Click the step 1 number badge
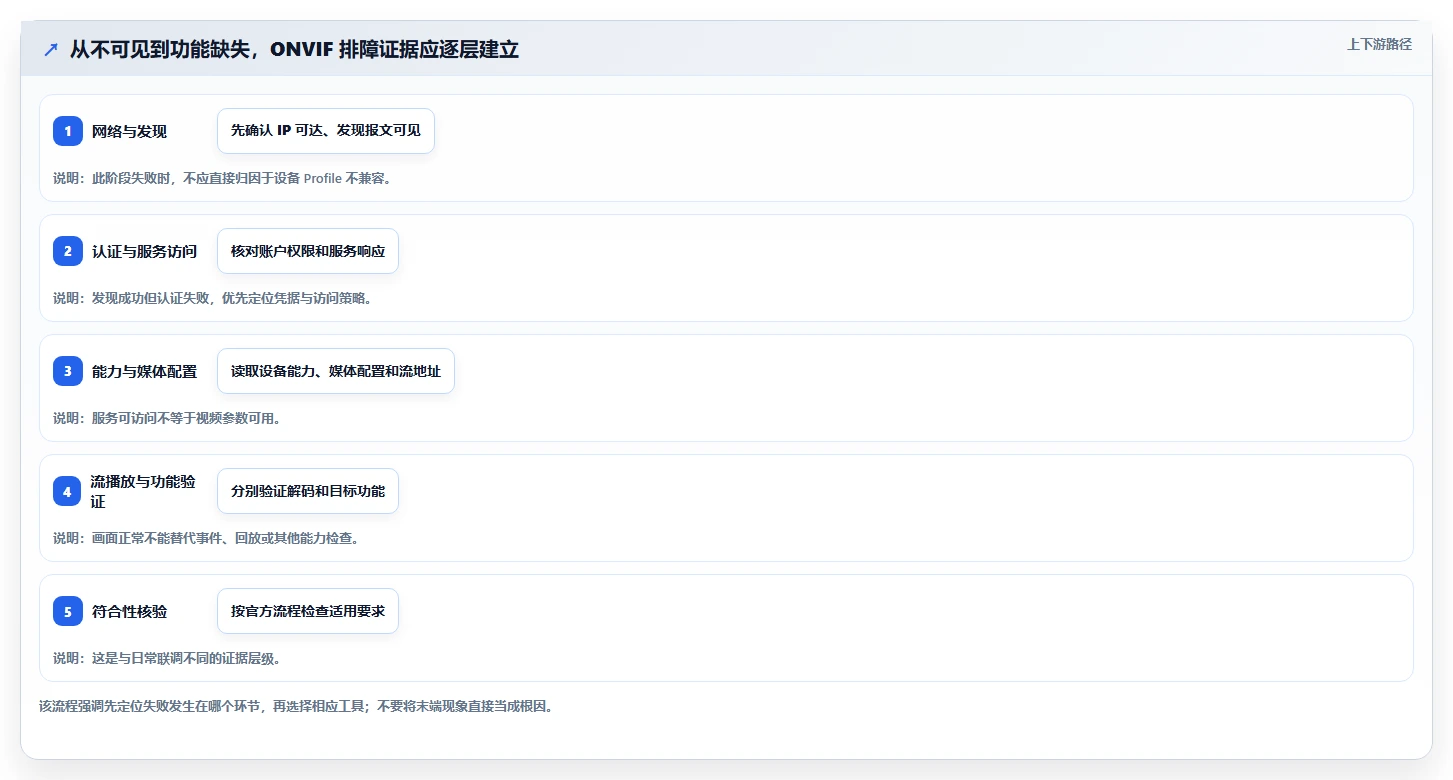Screen dimensions: 1453x780 (x=68, y=131)
